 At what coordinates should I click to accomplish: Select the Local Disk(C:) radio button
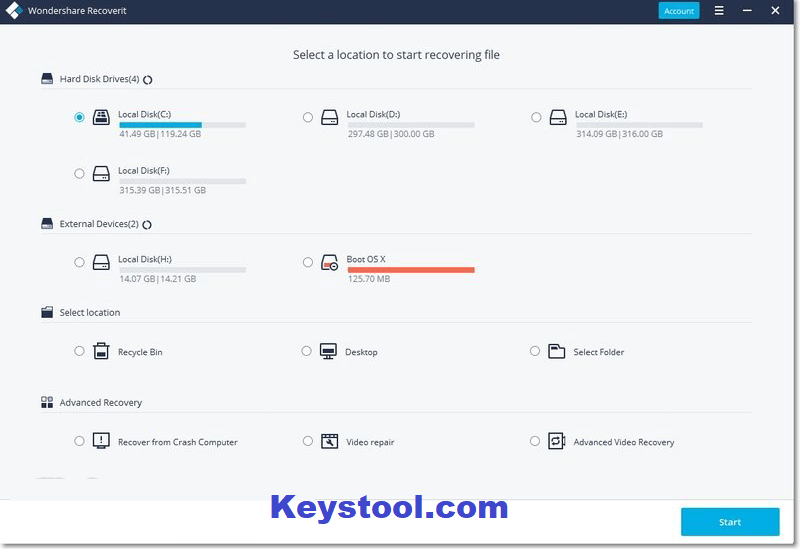(79, 117)
